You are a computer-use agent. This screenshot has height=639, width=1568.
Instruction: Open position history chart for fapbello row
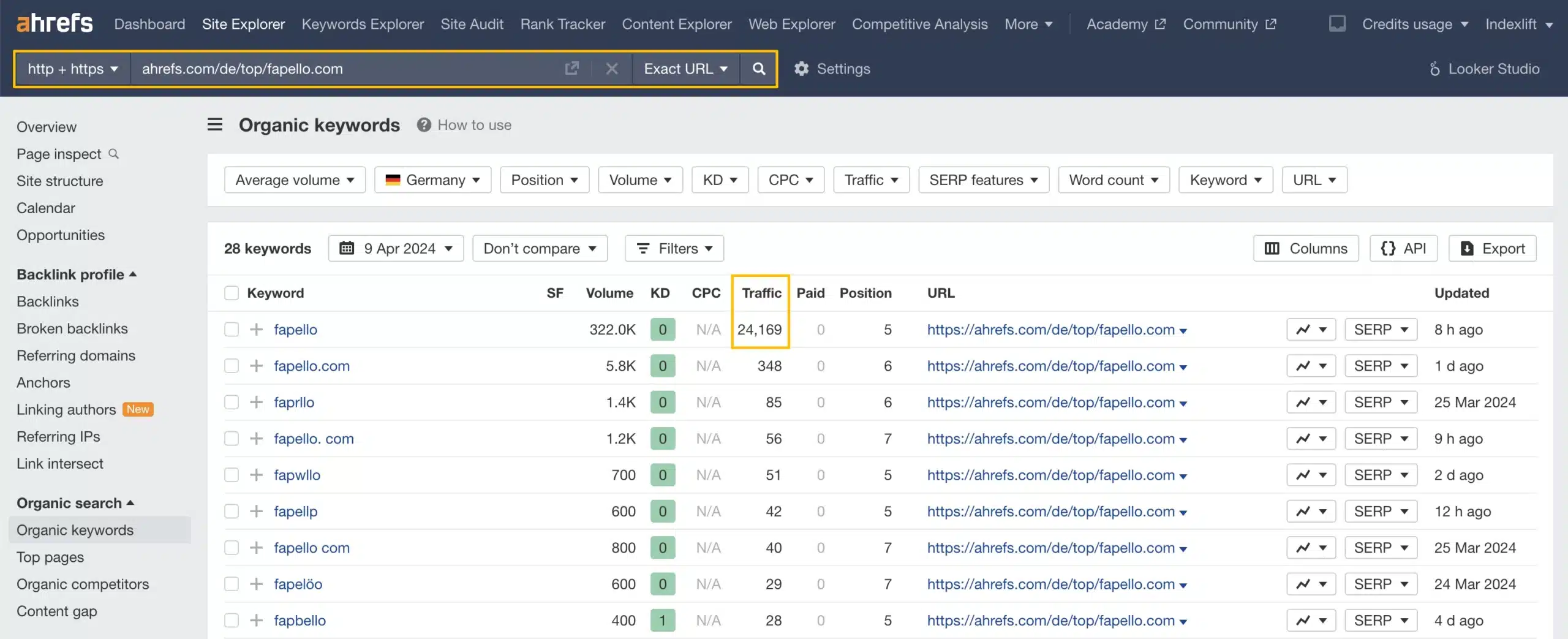tap(1311, 620)
